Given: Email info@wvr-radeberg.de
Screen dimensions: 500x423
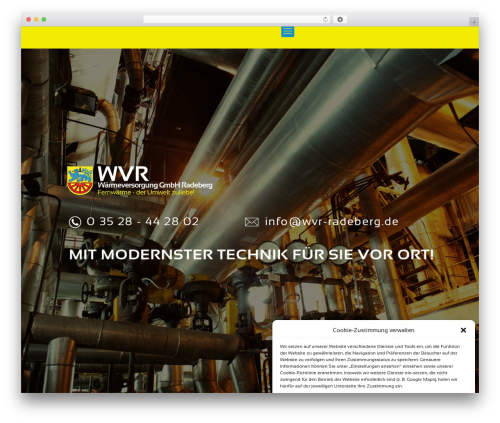Looking at the screenshot, I should point(331,221).
